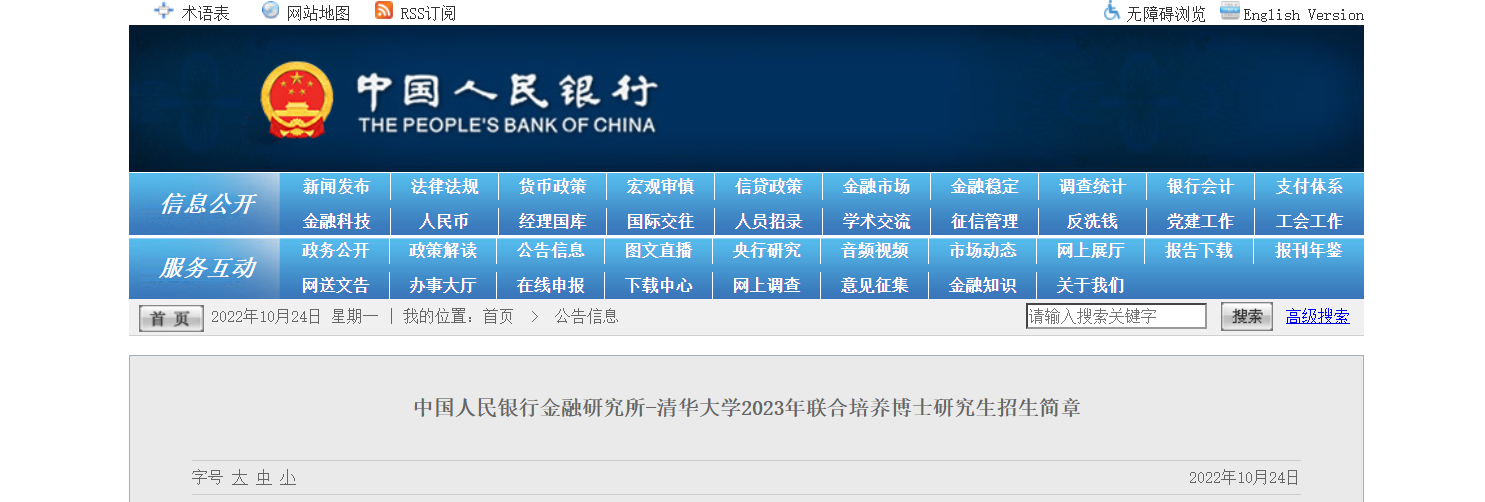
Task: Click the English Version icon
Action: pyautogui.click(x=1230, y=11)
